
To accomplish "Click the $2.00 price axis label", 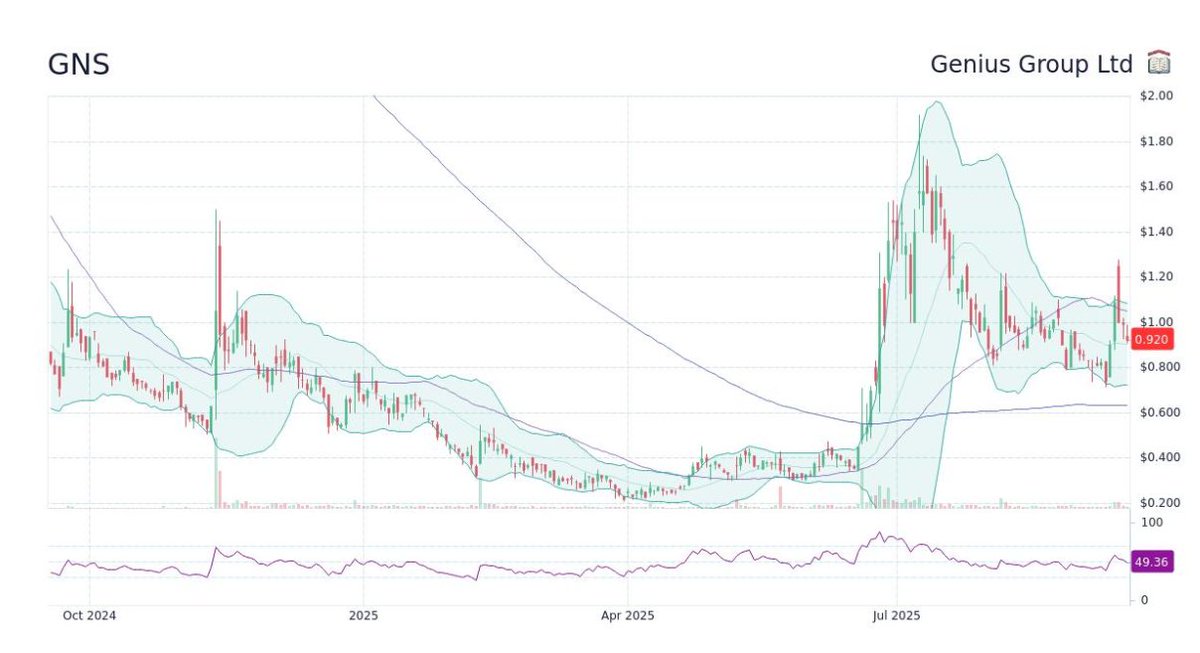I will (x=1155, y=96).
